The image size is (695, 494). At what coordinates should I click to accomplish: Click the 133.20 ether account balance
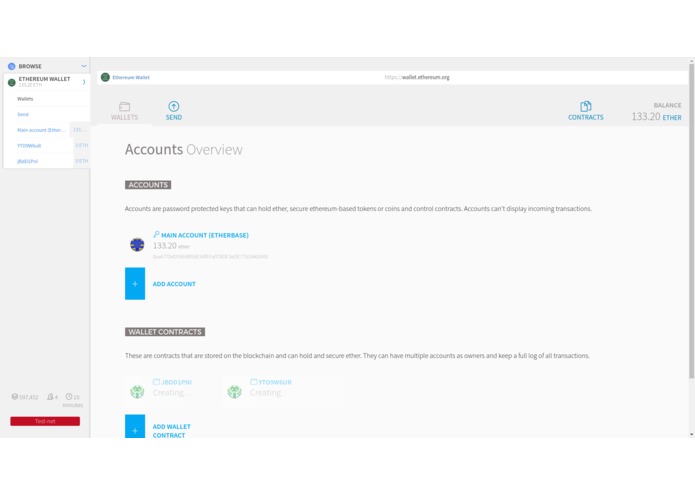171,246
